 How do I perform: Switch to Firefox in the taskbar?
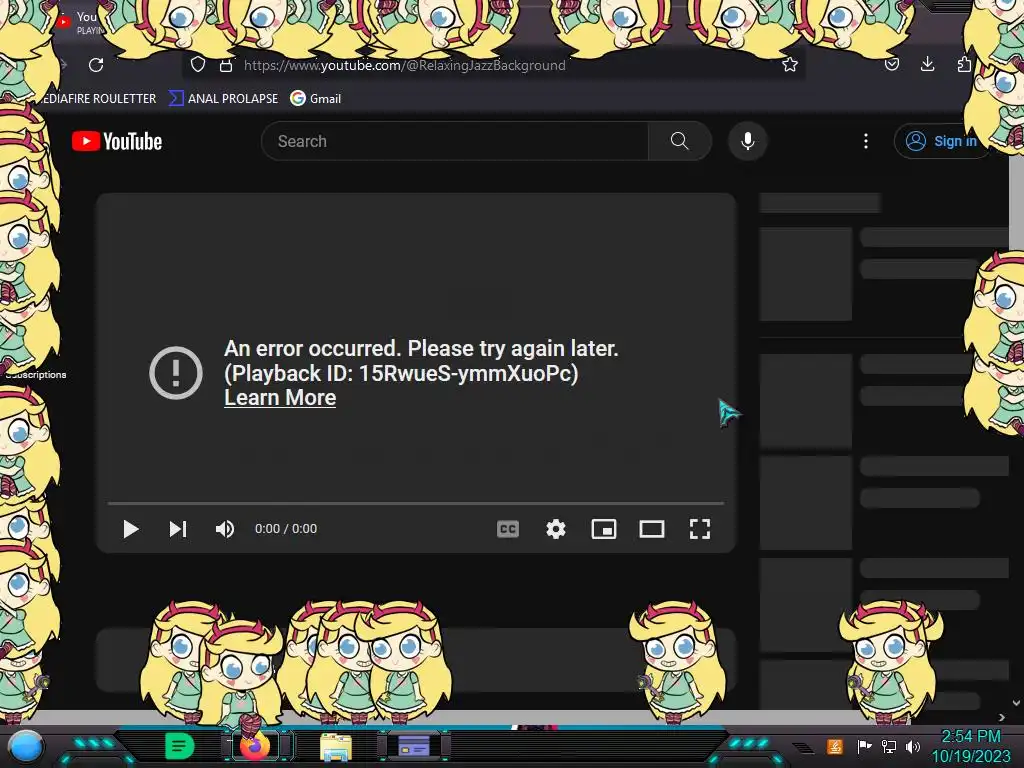(x=255, y=746)
